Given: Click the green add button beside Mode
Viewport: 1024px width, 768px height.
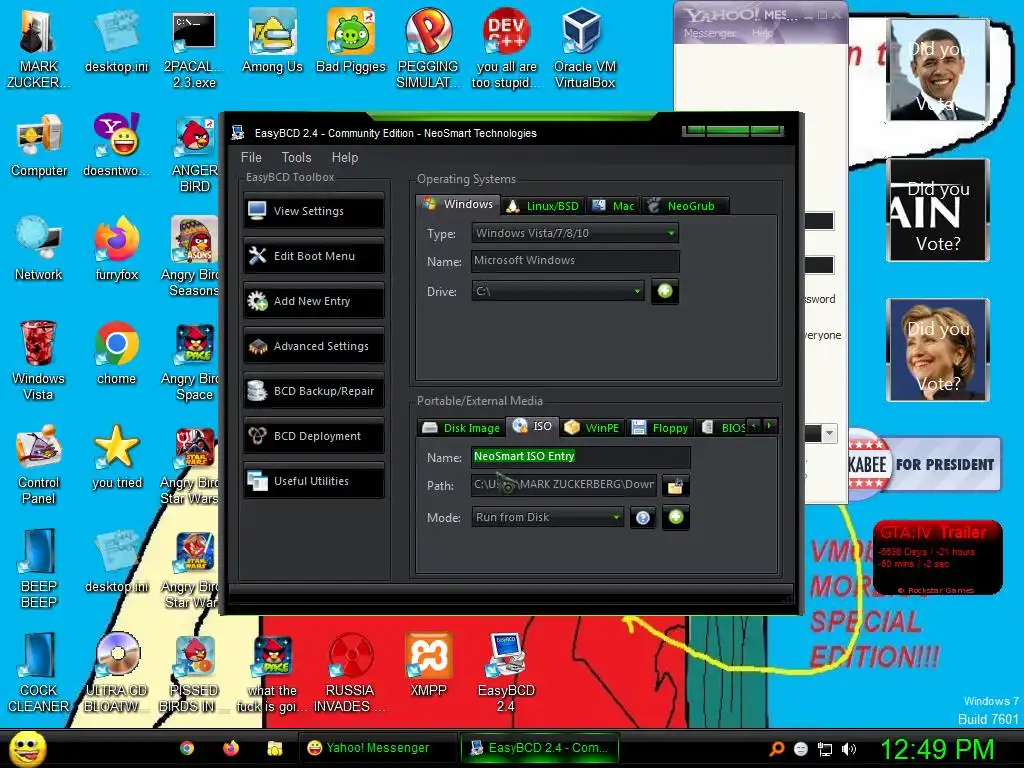Looking at the screenshot, I should click(676, 517).
